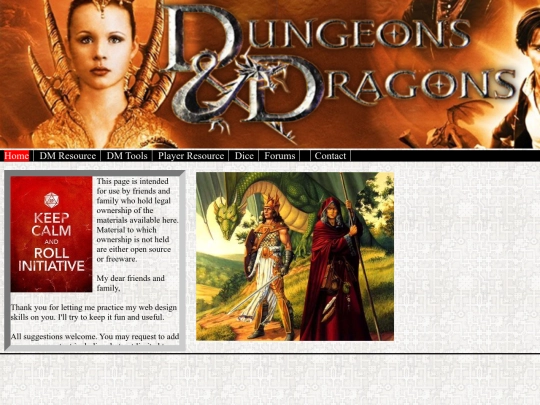
Task: Click the Keep Calm and Roll Initiative poster
Action: (51, 234)
